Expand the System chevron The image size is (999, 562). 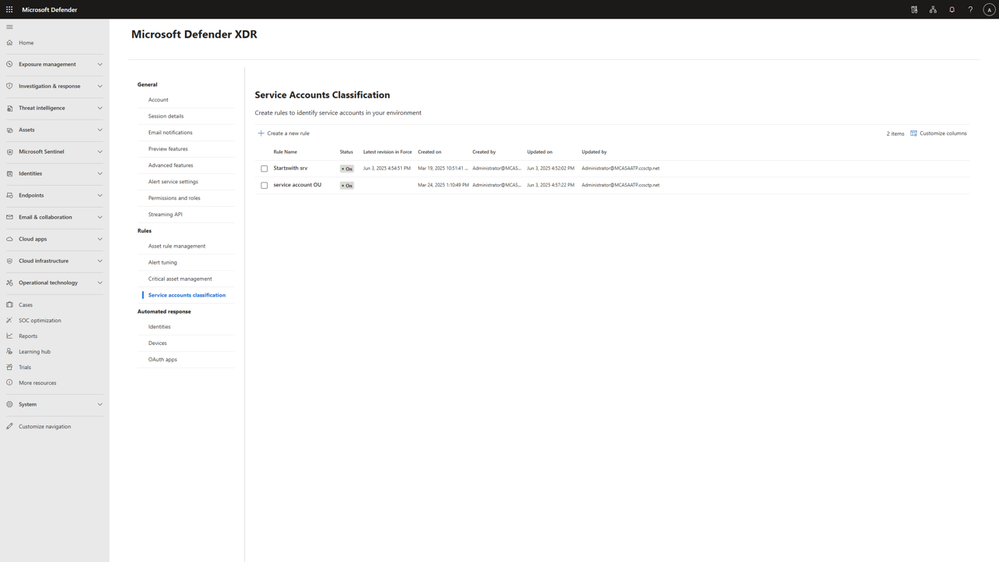point(99,405)
